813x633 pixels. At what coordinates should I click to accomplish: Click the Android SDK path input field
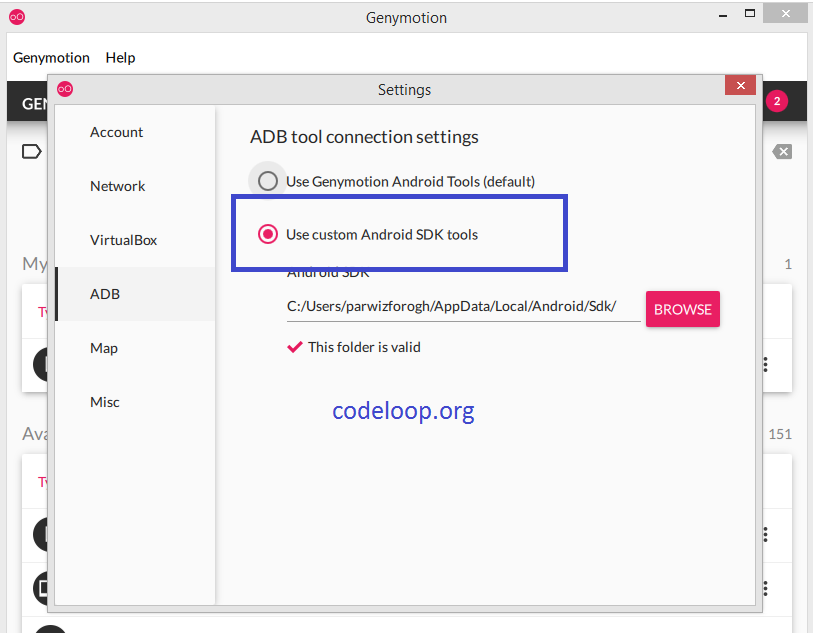[464, 306]
